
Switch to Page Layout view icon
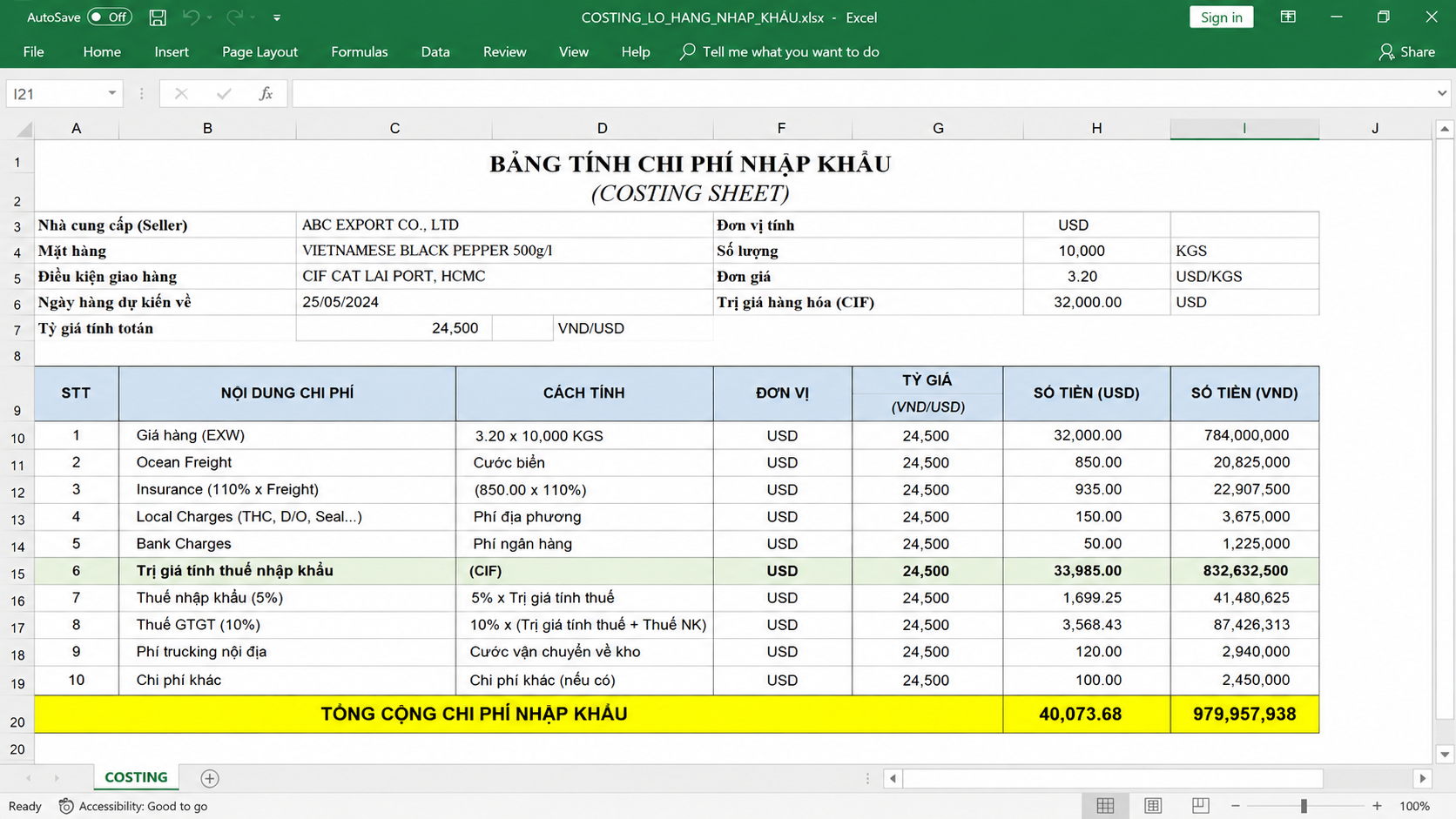click(x=1153, y=806)
